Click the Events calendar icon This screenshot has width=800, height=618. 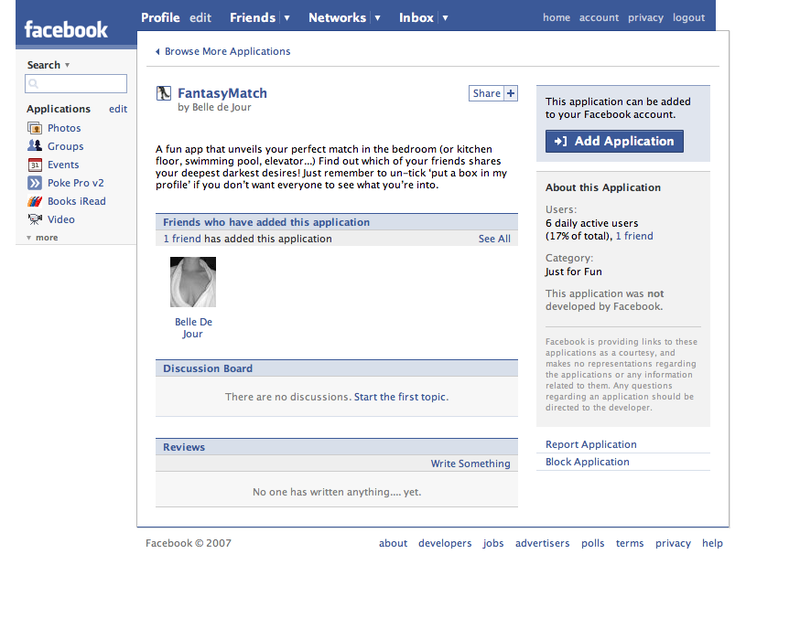[x=35, y=165]
